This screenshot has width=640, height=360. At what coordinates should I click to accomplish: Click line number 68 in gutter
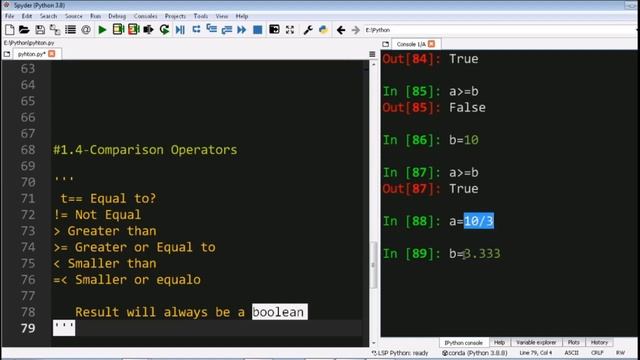pos(28,150)
